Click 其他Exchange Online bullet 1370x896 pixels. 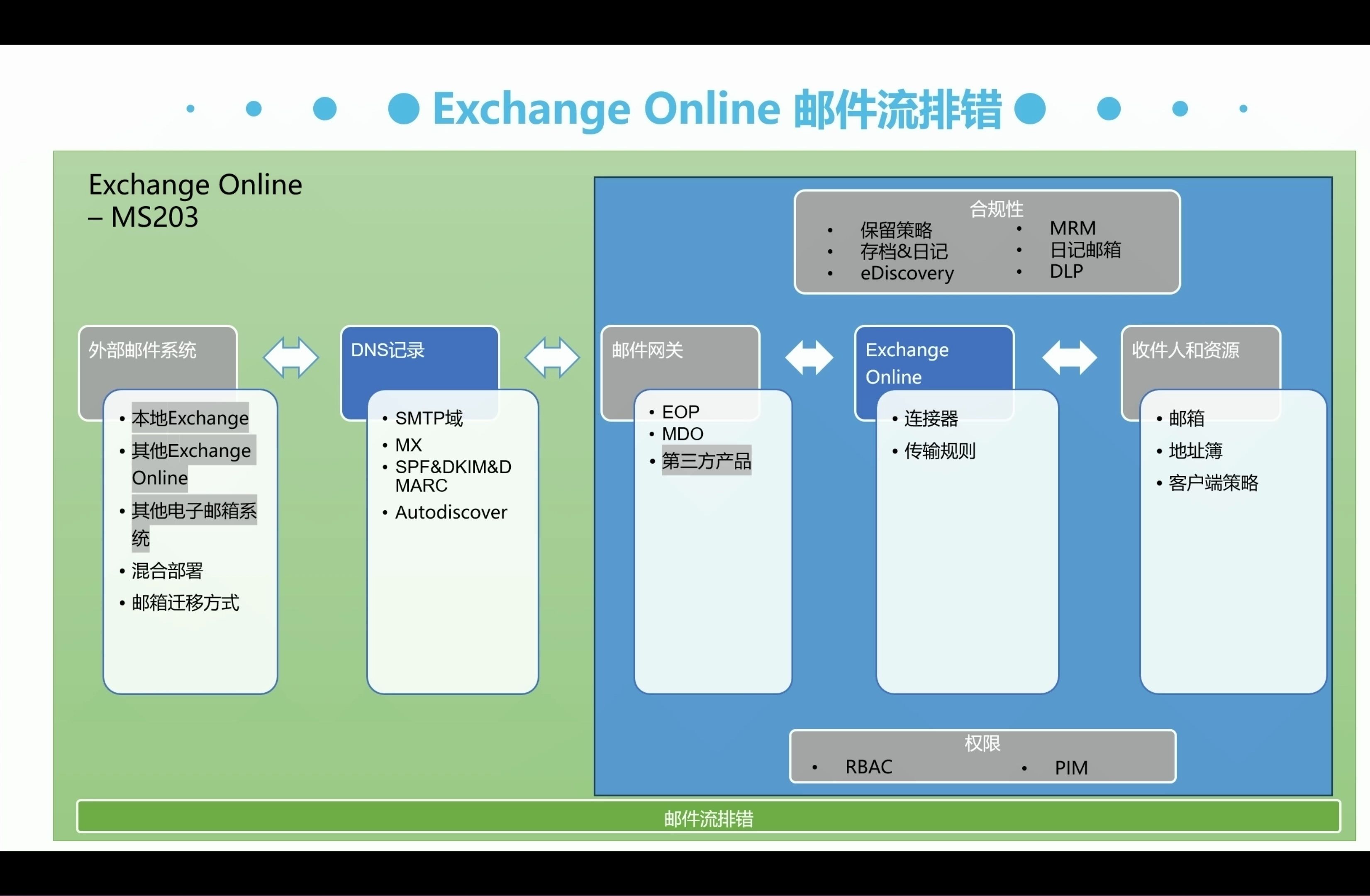pos(191,464)
